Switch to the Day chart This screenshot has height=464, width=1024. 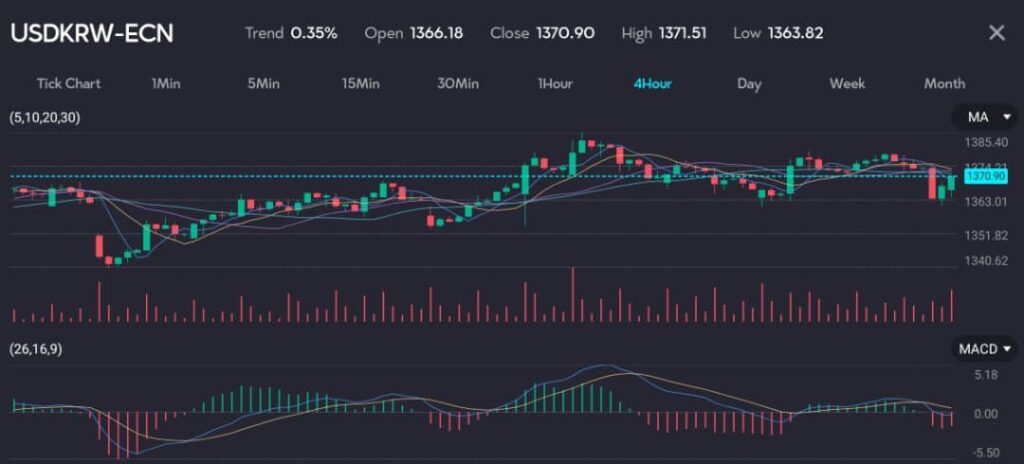pyautogui.click(x=749, y=83)
